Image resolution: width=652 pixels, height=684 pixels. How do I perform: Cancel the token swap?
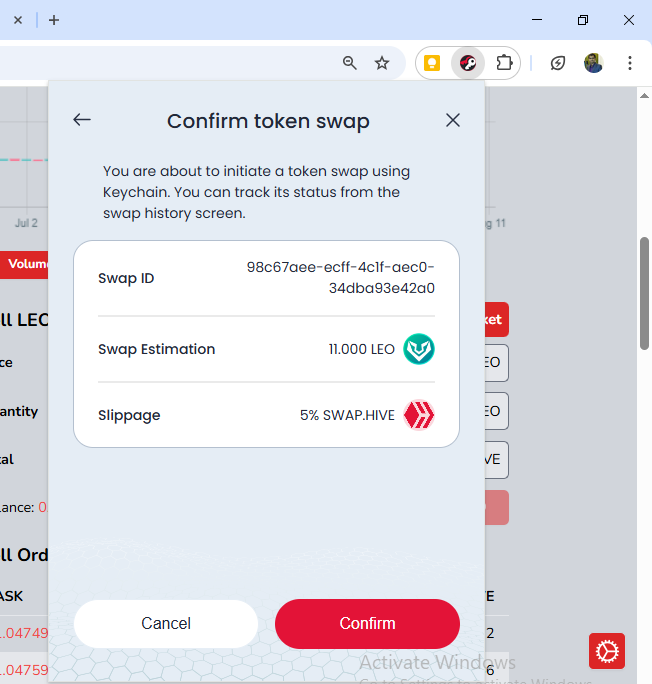tap(166, 623)
